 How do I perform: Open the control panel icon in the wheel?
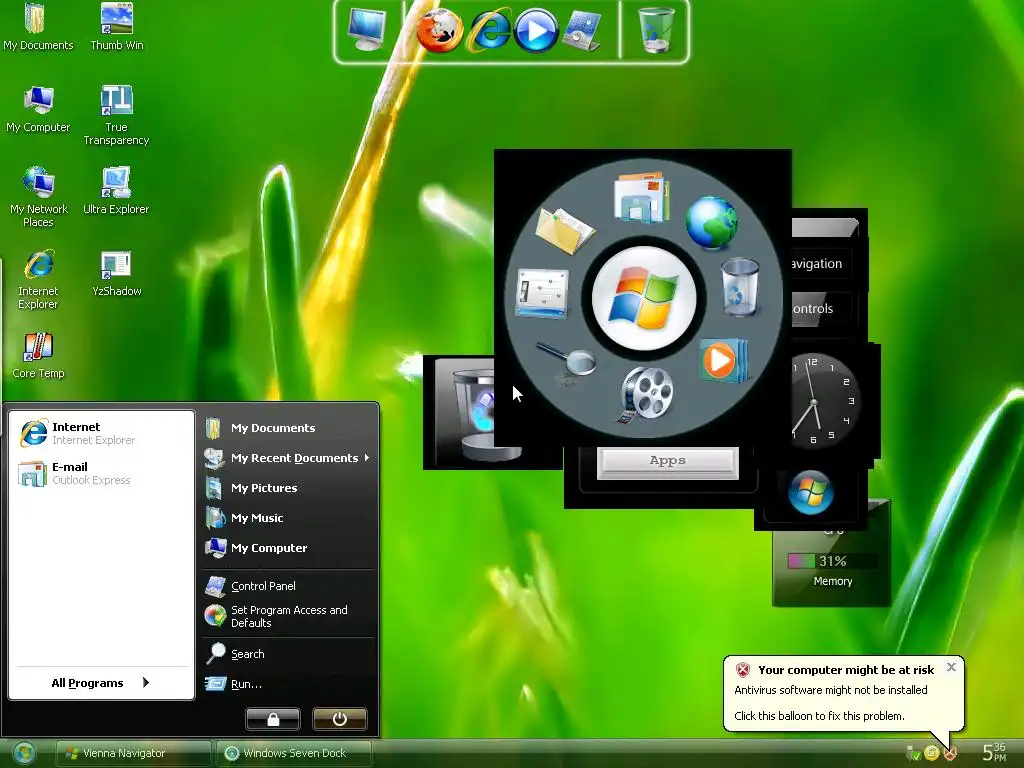click(542, 294)
